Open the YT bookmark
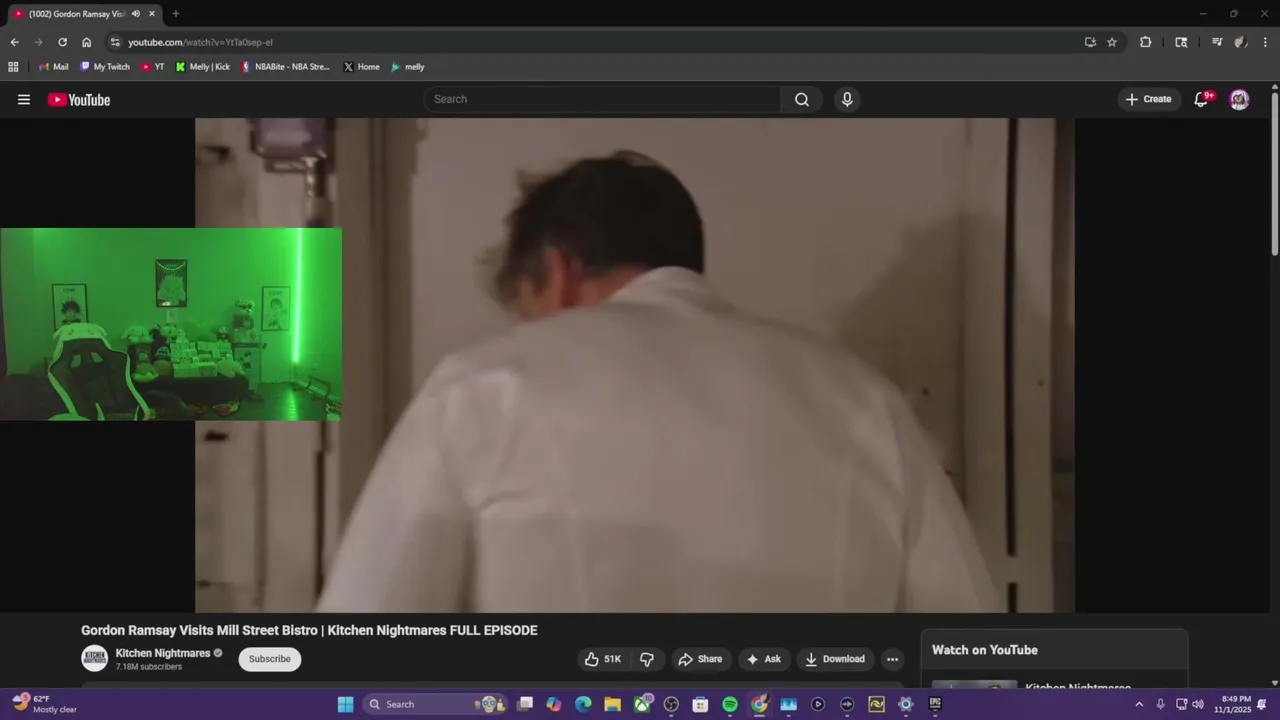 coord(152,67)
